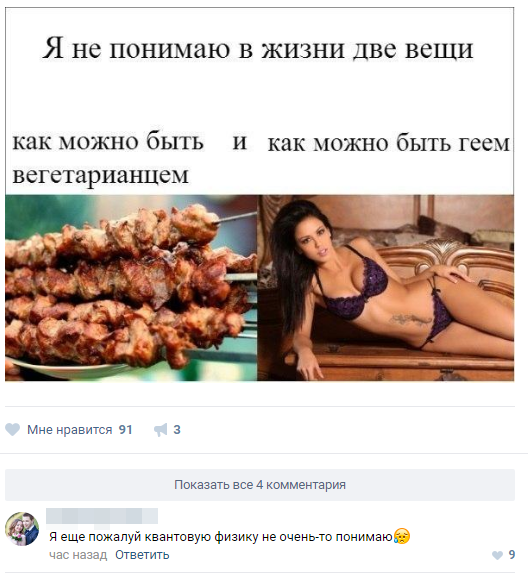Click the "Мне нравится" label
Image resolution: width=528 pixels, height=576 pixels.
click(69, 429)
